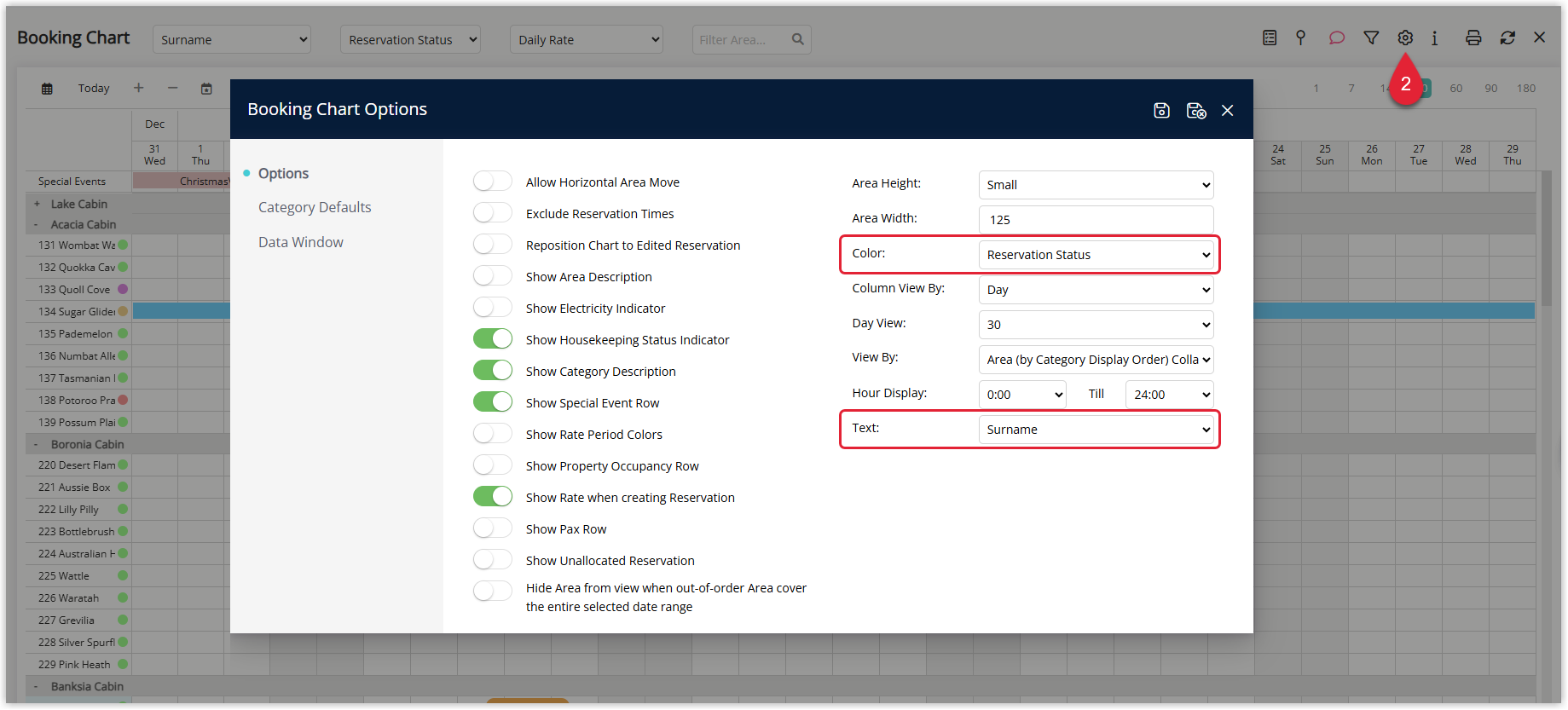Screen dimensions: 1568x710
Task: Save the Booking Chart Options
Action: (1161, 110)
